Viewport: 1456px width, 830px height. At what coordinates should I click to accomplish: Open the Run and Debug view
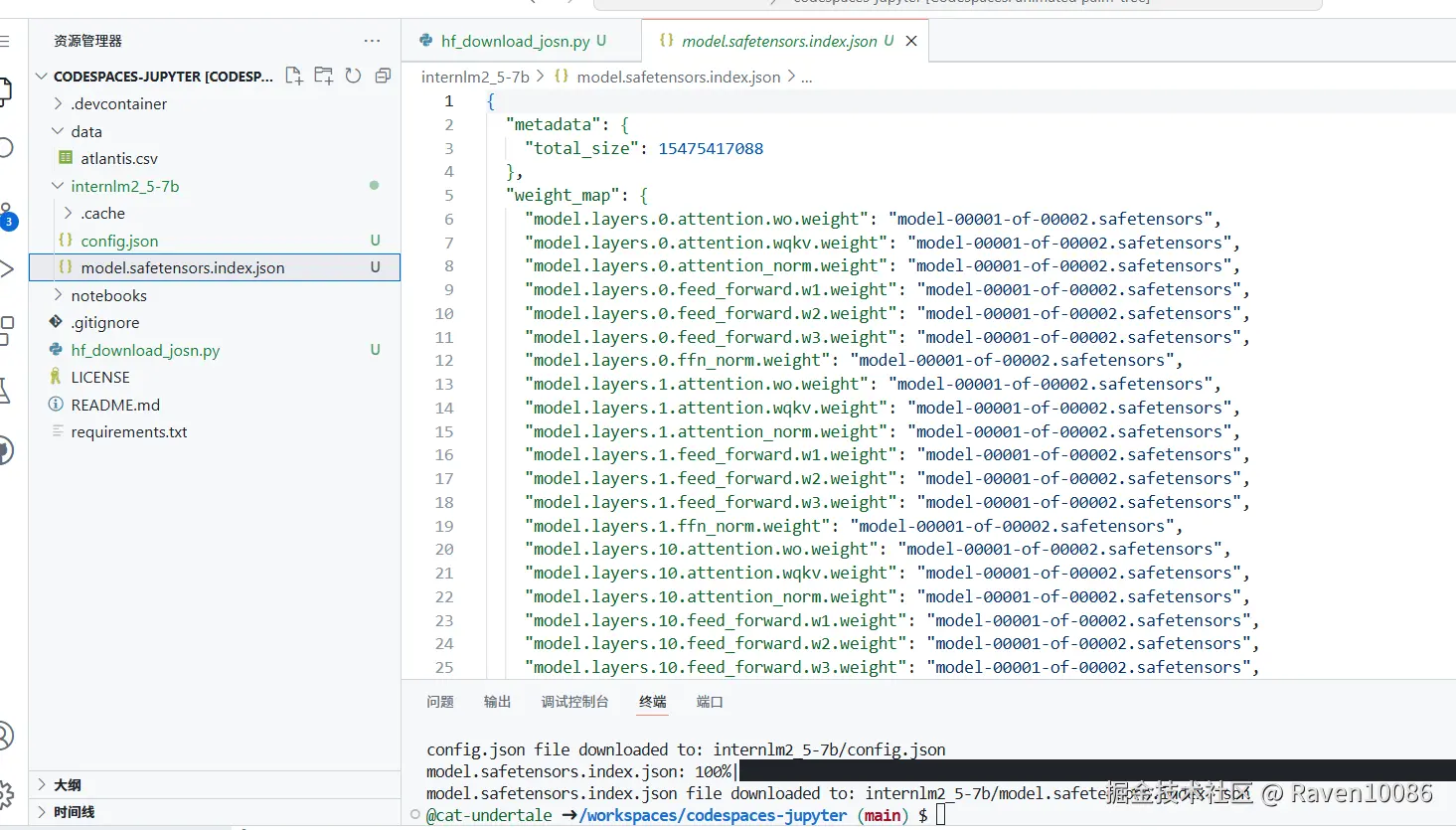coord(6,268)
